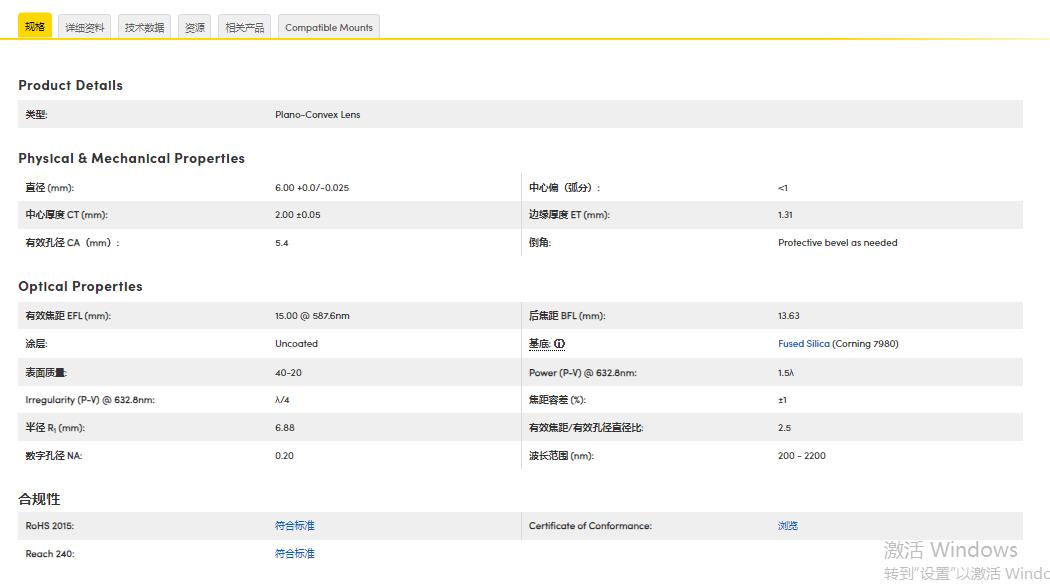Click the 直径 (mm) label
Image resolution: width=1050 pixels, height=588 pixels.
50,188
